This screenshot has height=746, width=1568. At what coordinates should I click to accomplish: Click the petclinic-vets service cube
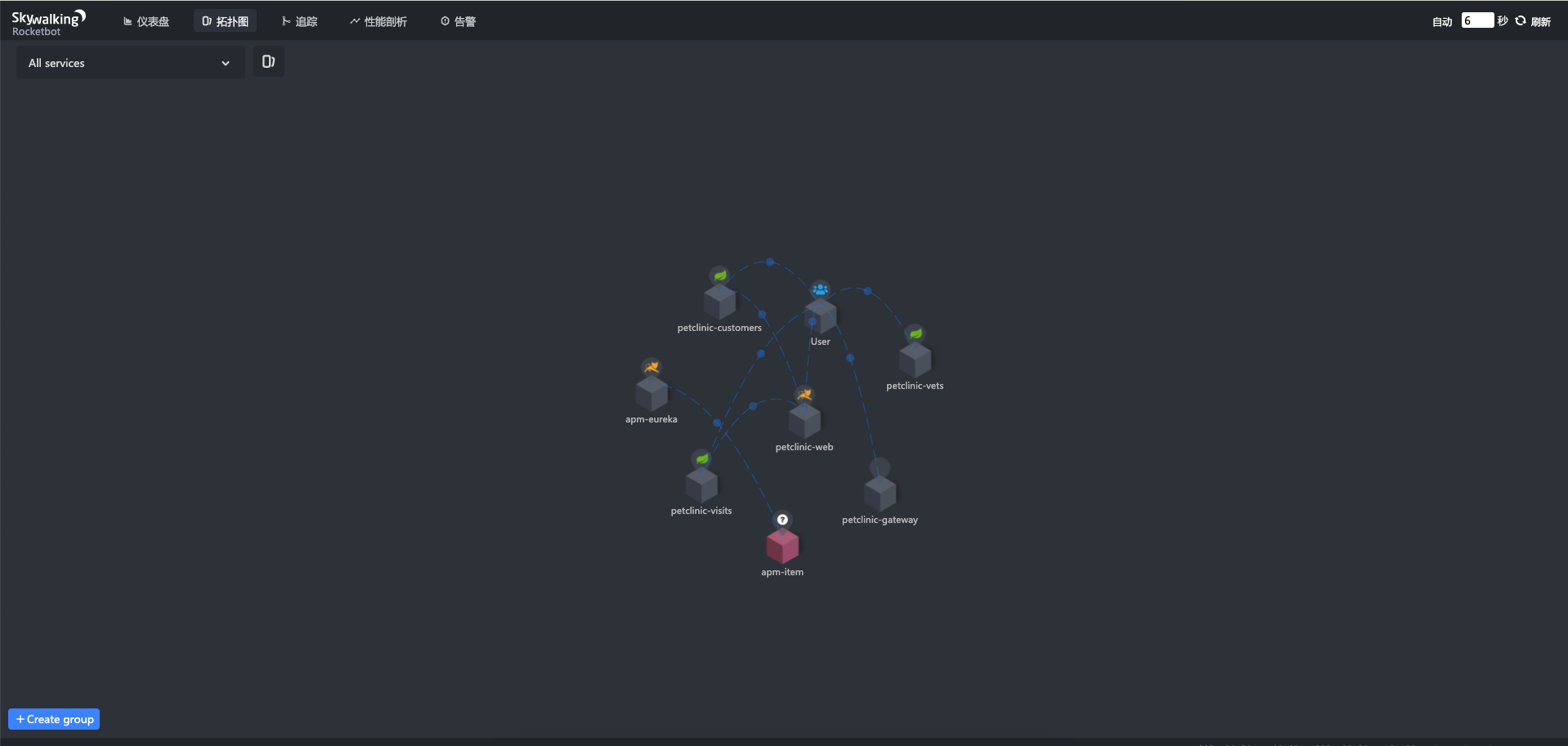point(915,360)
